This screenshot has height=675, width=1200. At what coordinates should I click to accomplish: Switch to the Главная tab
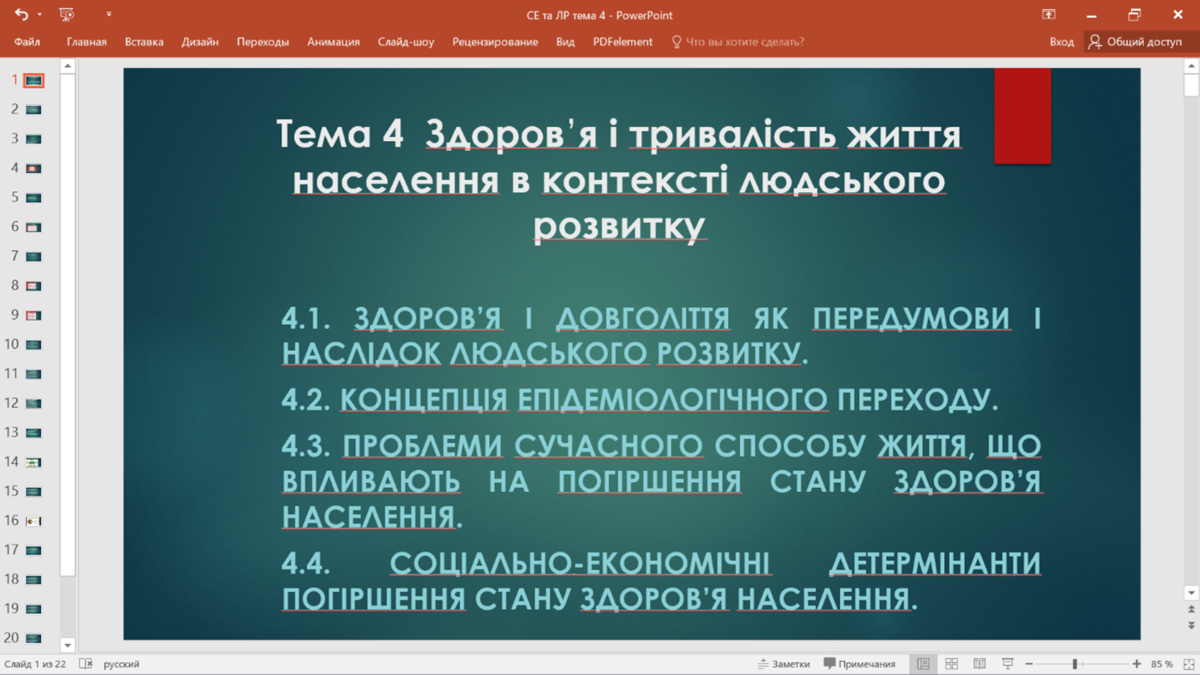pos(86,42)
